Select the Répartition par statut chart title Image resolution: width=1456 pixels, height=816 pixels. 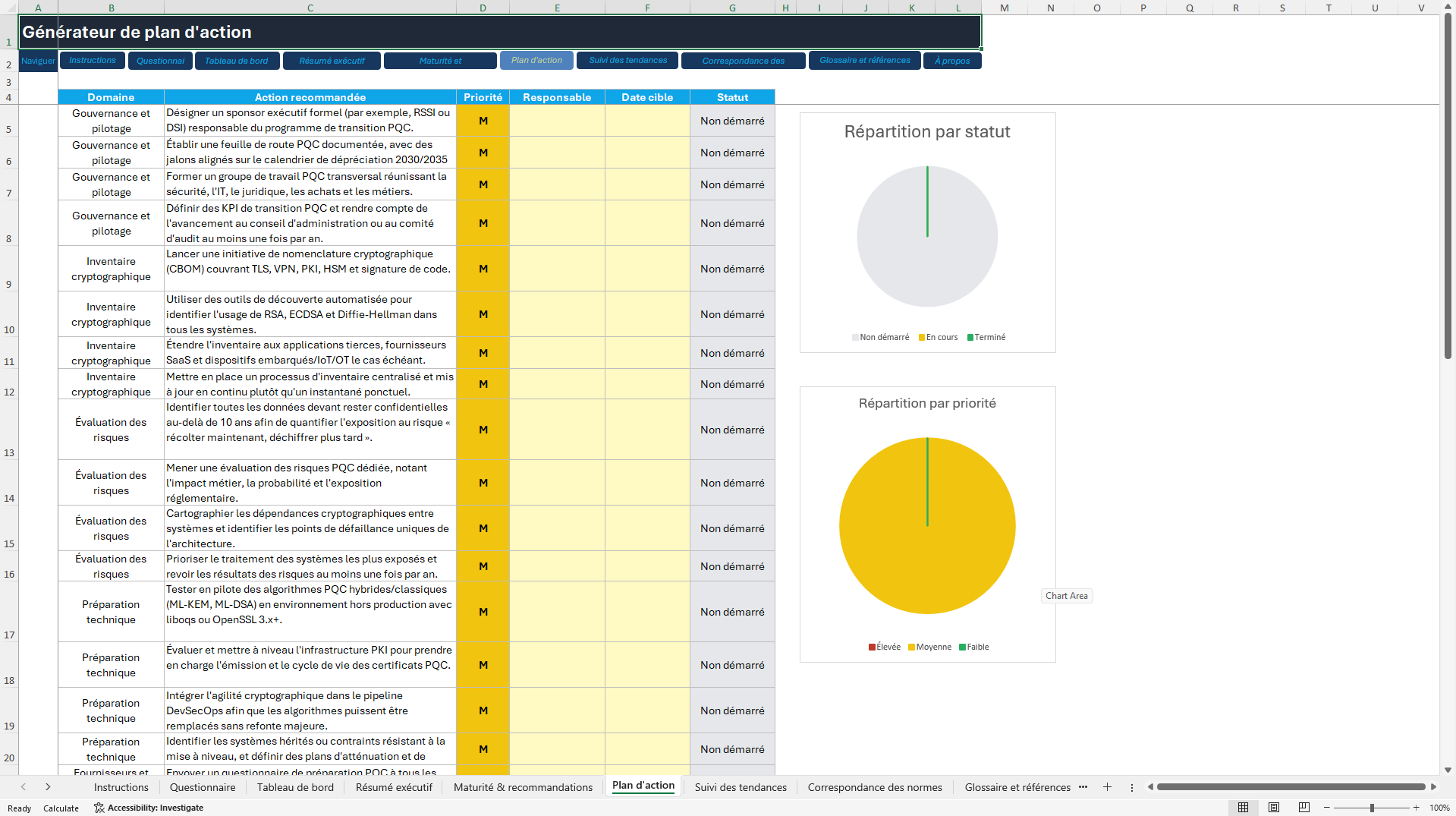click(x=927, y=132)
